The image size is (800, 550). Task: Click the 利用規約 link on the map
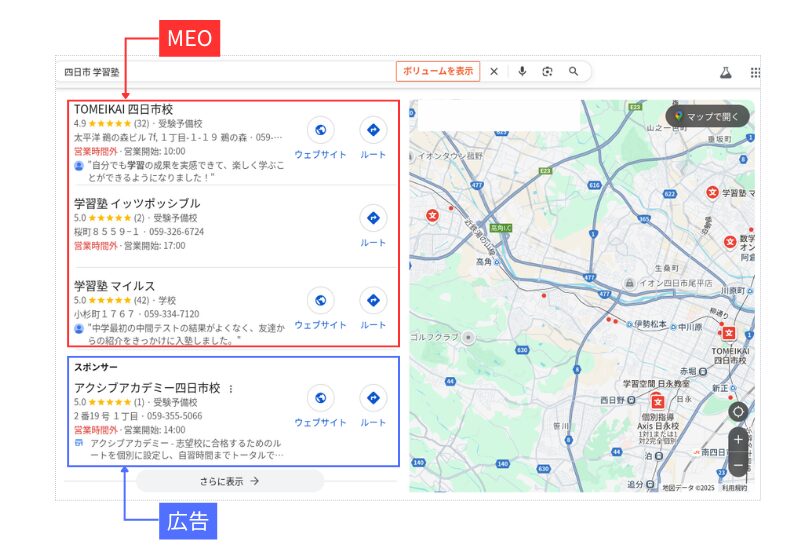tap(734, 488)
